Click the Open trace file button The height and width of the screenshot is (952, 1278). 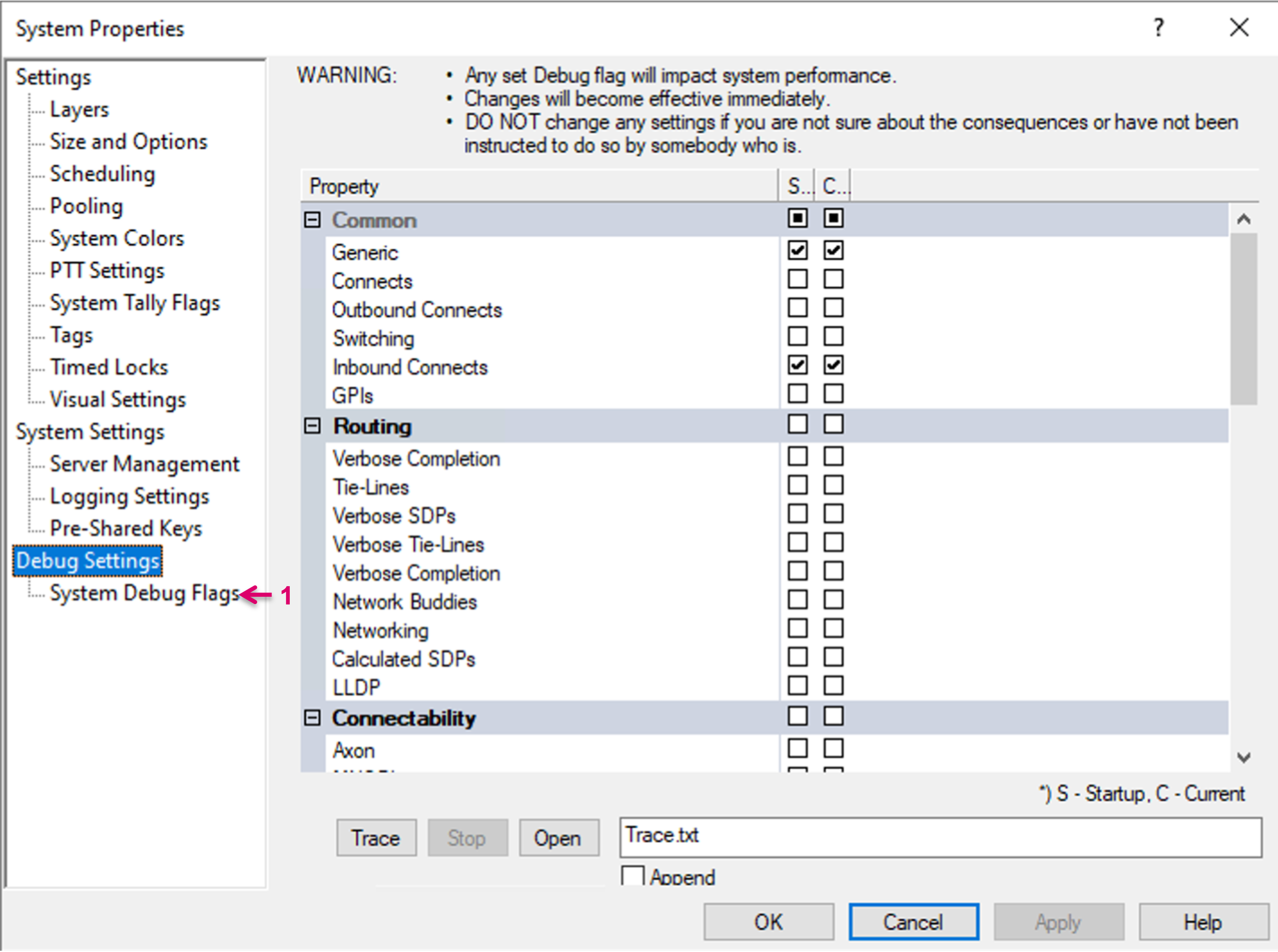[x=558, y=838]
